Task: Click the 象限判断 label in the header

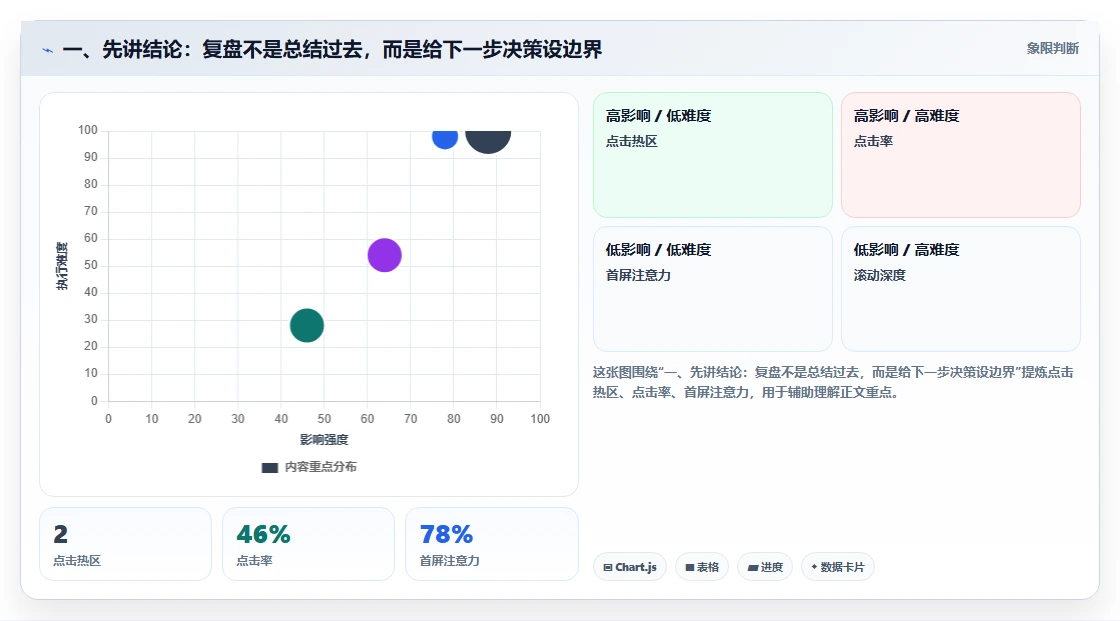Action: pos(1052,49)
